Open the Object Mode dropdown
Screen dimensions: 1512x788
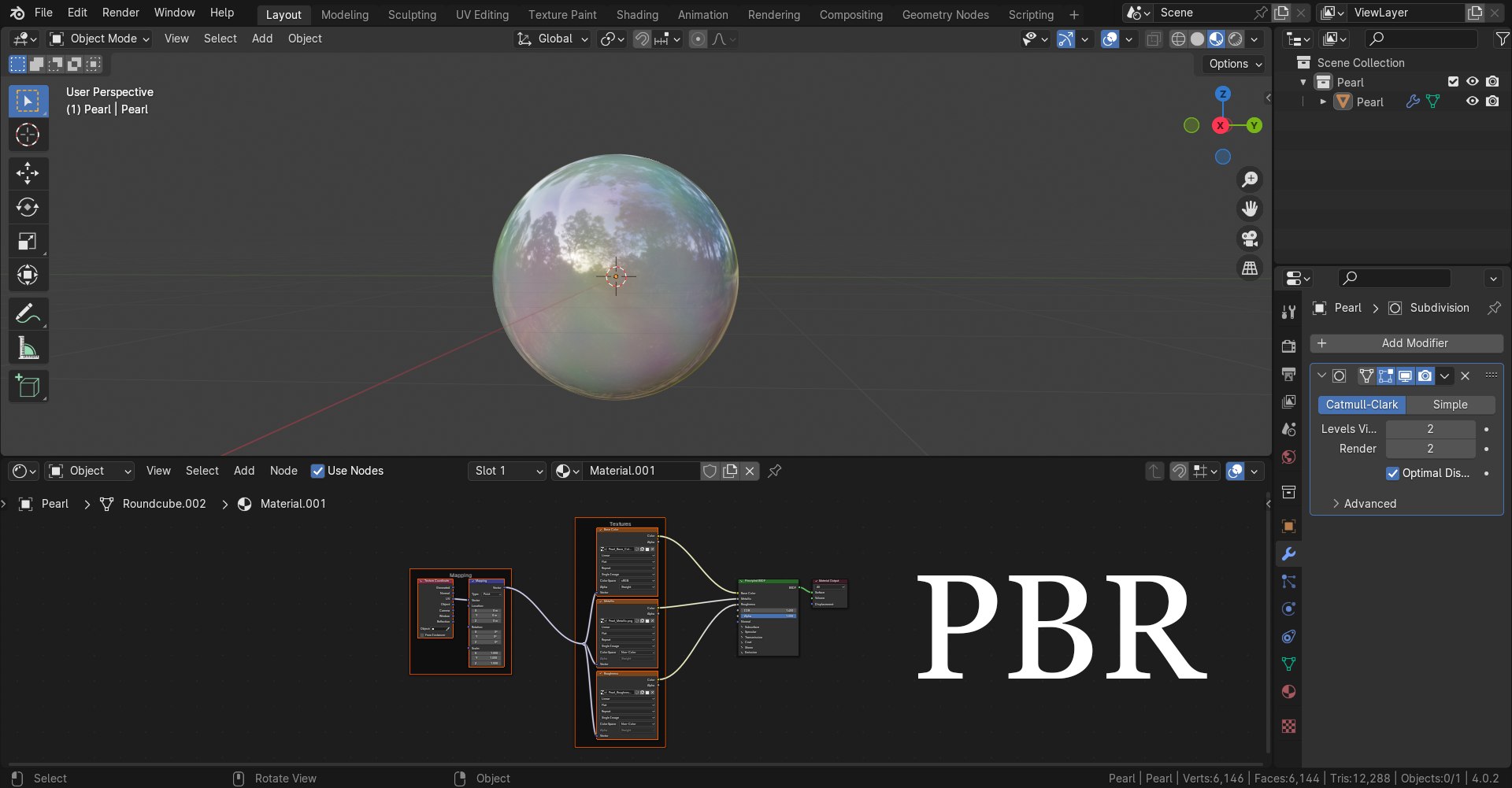tap(98, 39)
